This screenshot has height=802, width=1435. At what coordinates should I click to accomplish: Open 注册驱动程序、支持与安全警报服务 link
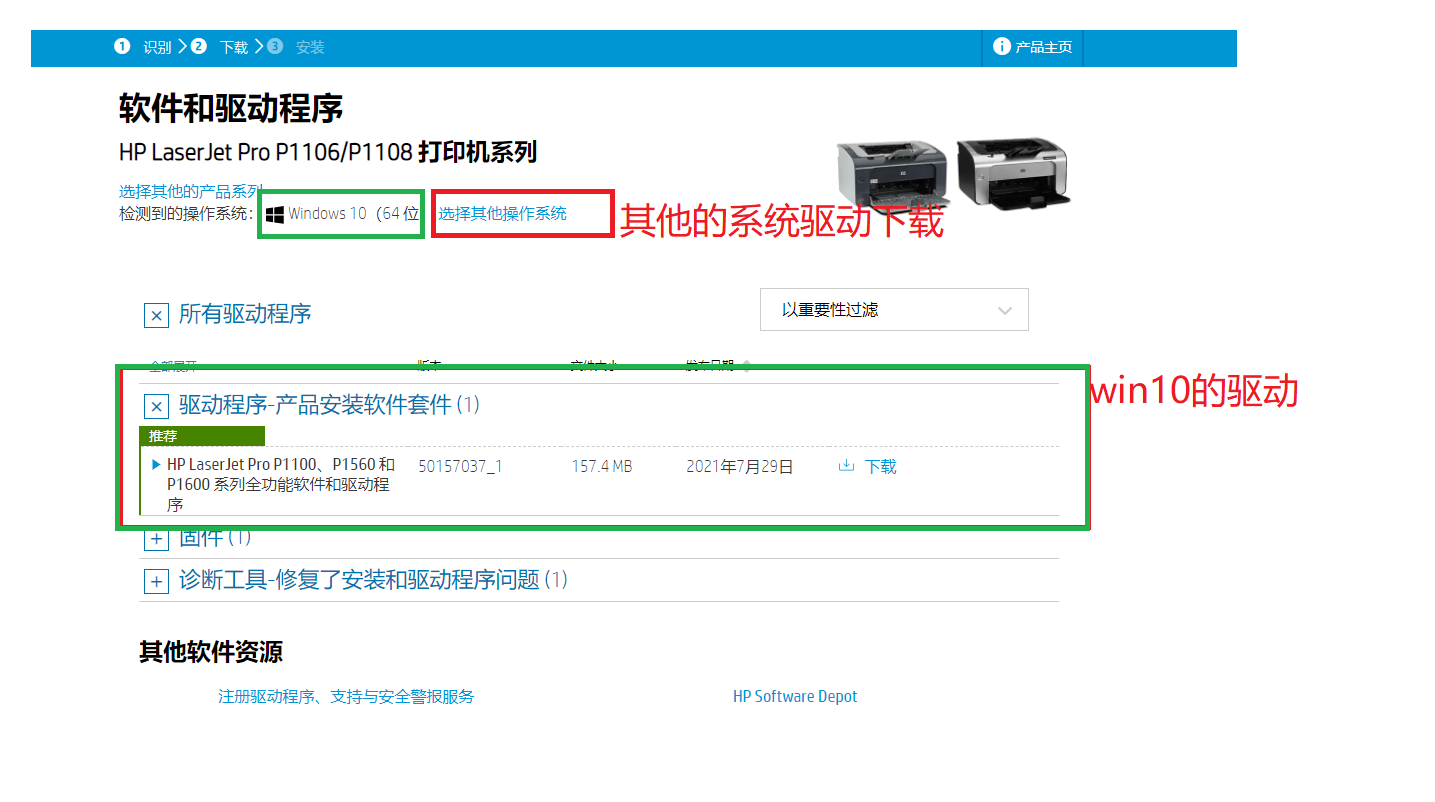click(x=346, y=696)
